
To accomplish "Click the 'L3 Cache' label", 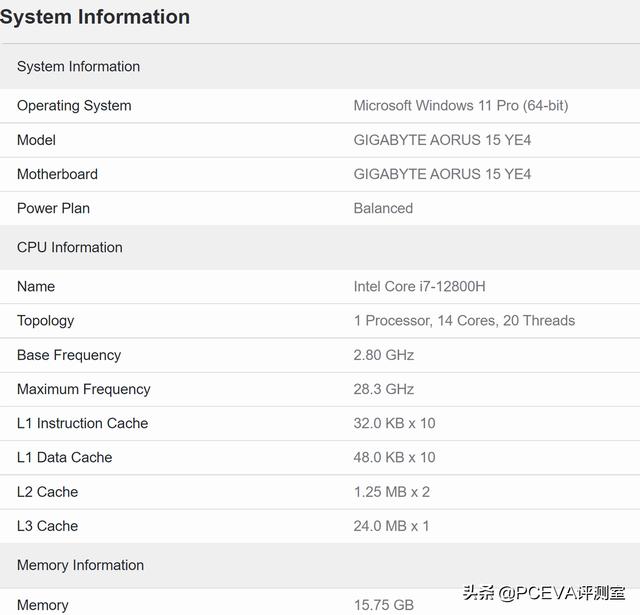I will click(47, 526).
